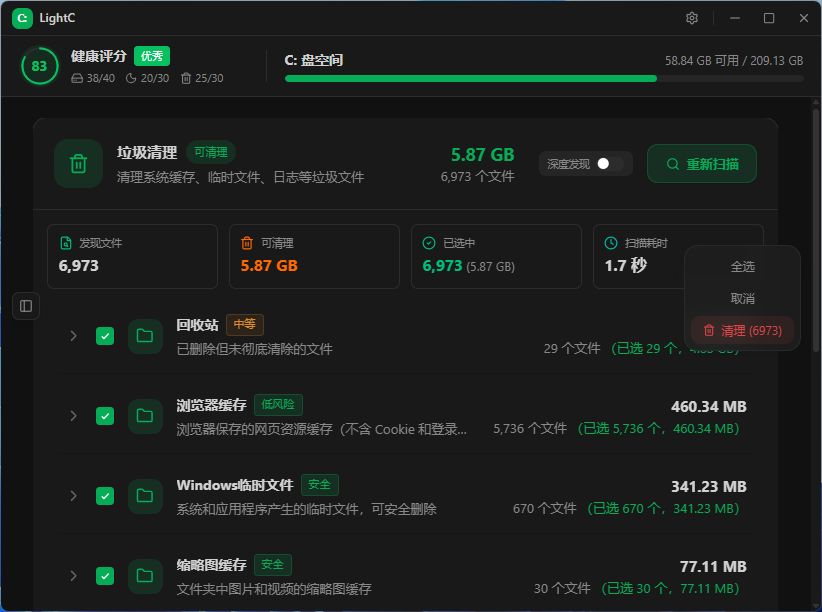Click the large trash icon beside 垃圾清理
This screenshot has width=822, height=612.
click(x=79, y=164)
